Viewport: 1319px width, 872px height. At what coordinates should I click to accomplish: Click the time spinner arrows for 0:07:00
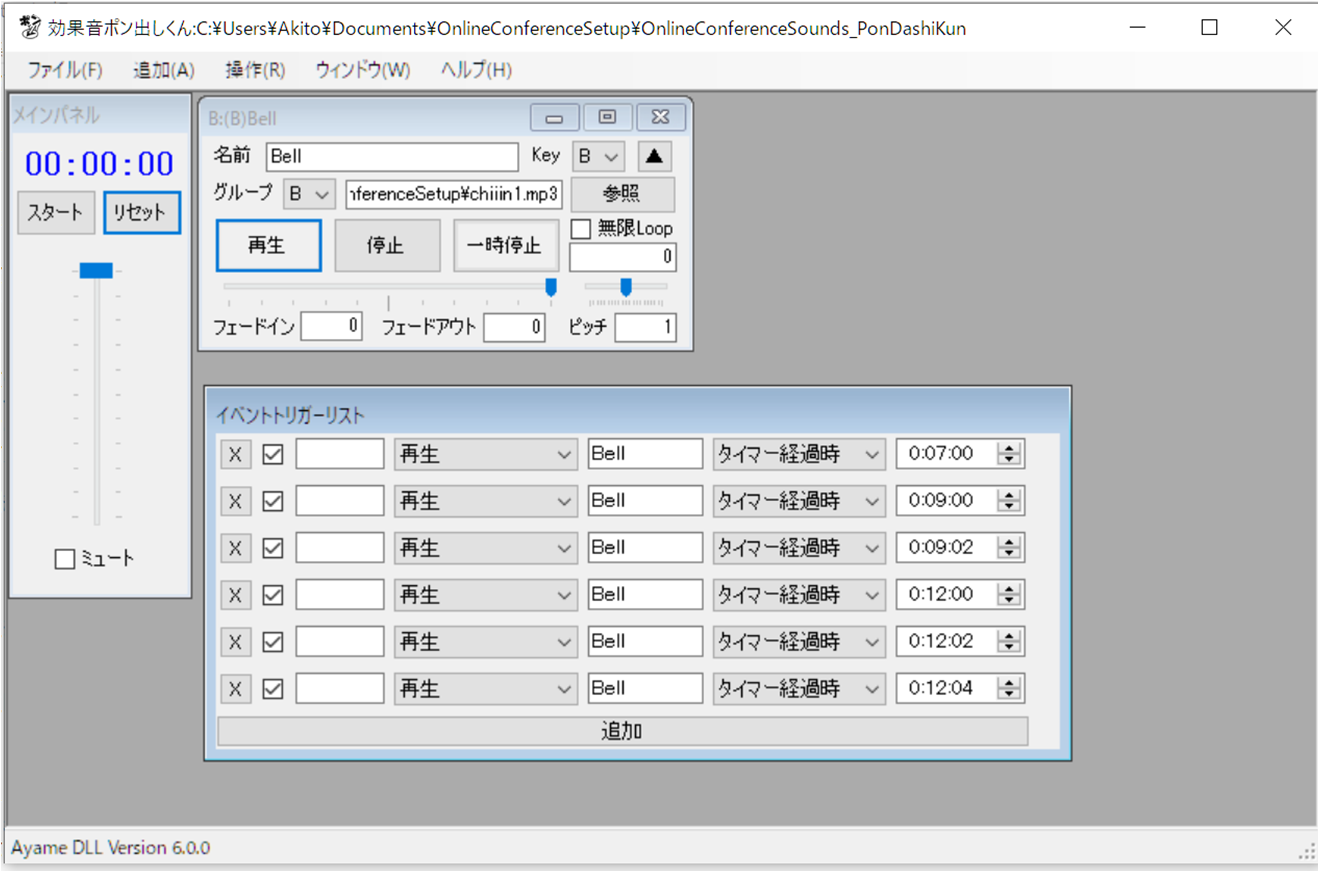pyautogui.click(x=1009, y=454)
